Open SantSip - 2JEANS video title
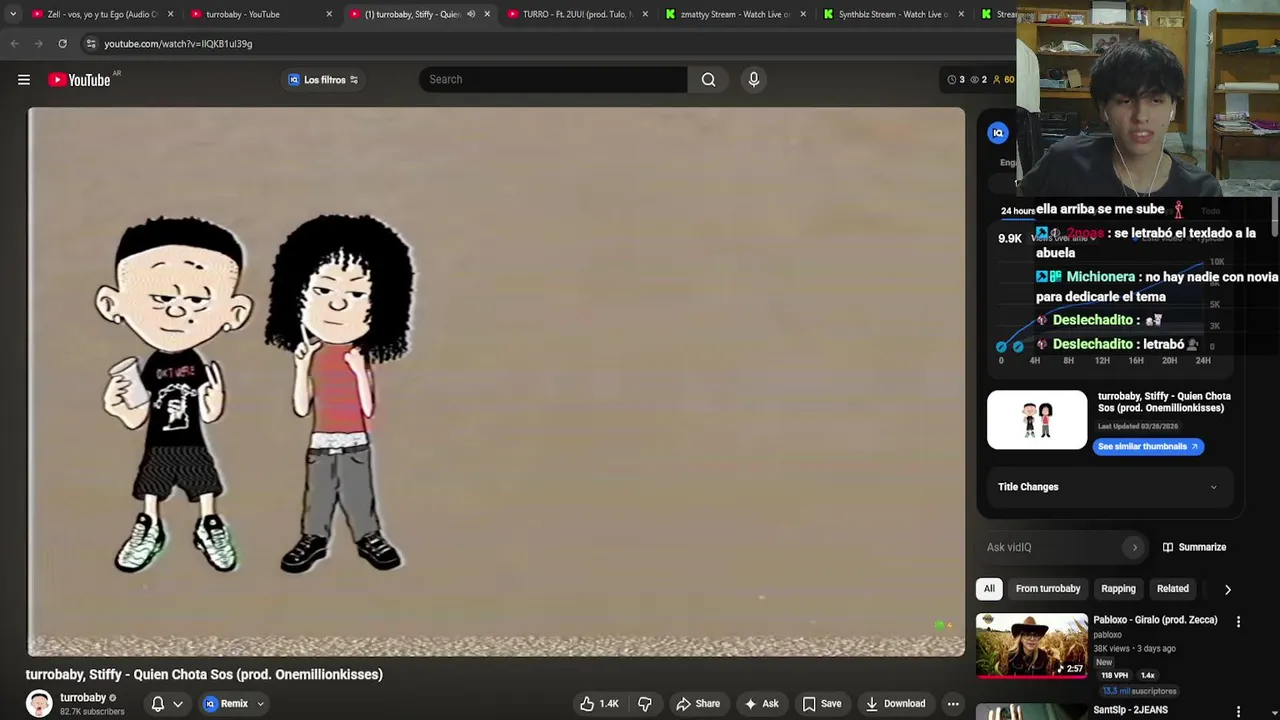This screenshot has height=720, width=1280. click(x=1130, y=710)
